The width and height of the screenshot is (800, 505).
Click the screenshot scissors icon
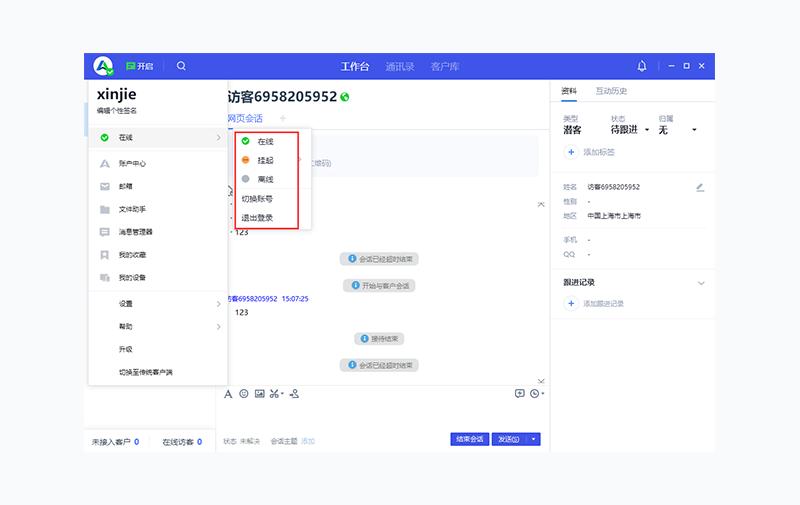274,394
